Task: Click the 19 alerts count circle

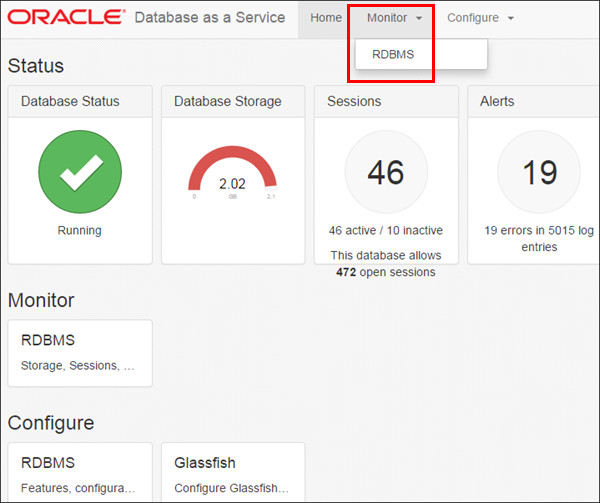Action: (x=539, y=173)
